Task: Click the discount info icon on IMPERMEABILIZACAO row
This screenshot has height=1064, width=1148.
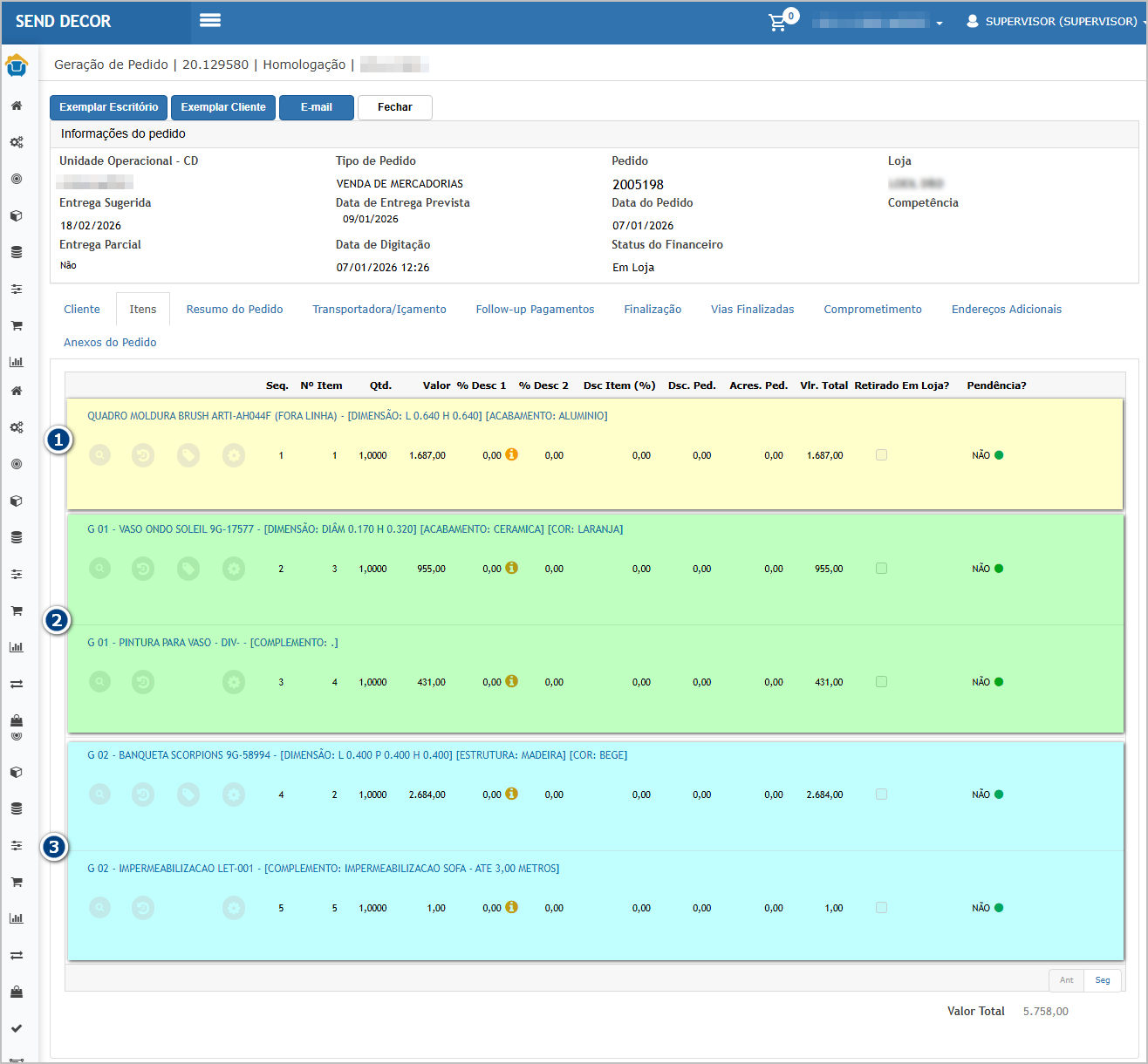Action: tap(512, 907)
